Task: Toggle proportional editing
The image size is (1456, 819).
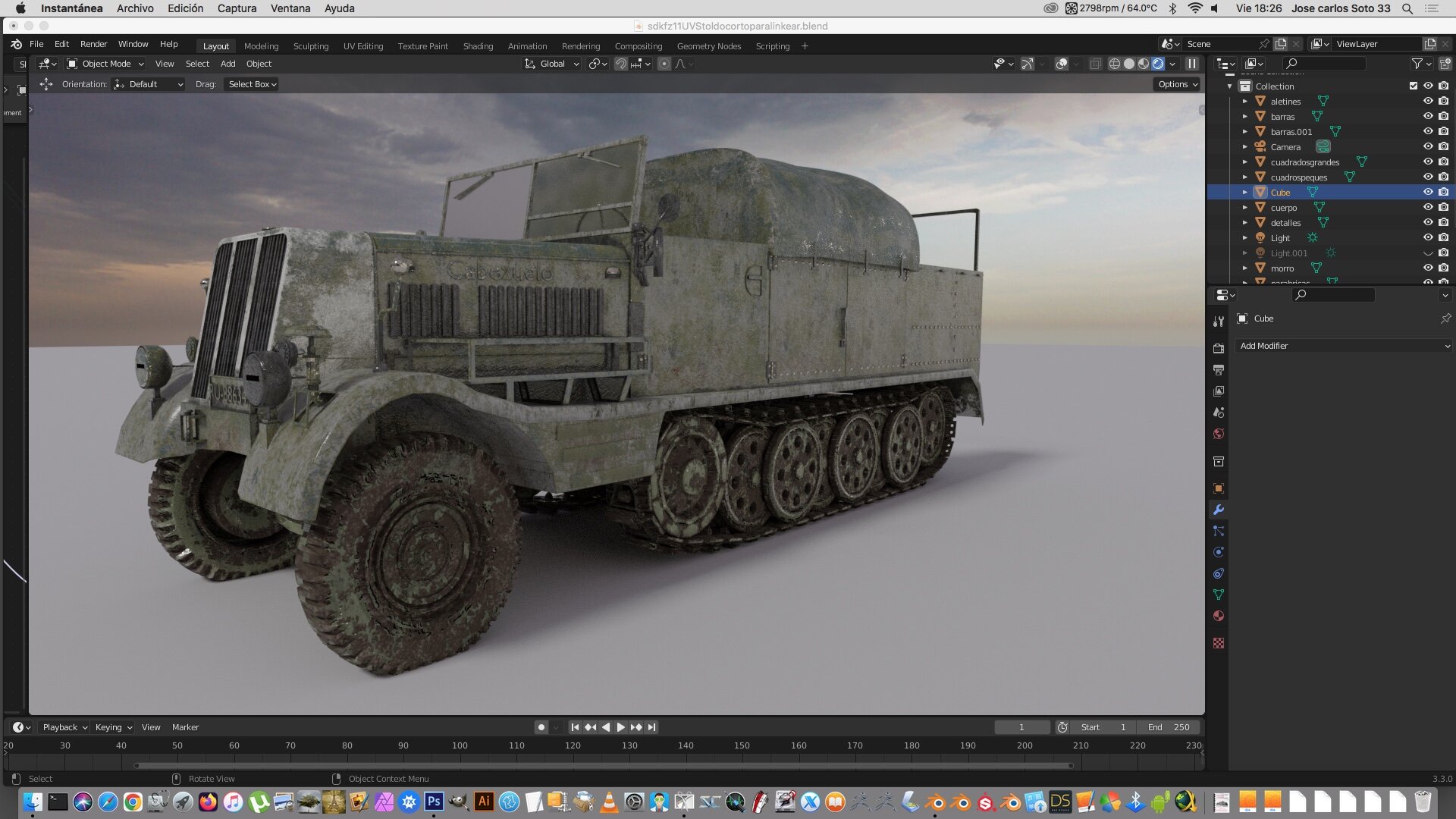Action: (x=664, y=64)
